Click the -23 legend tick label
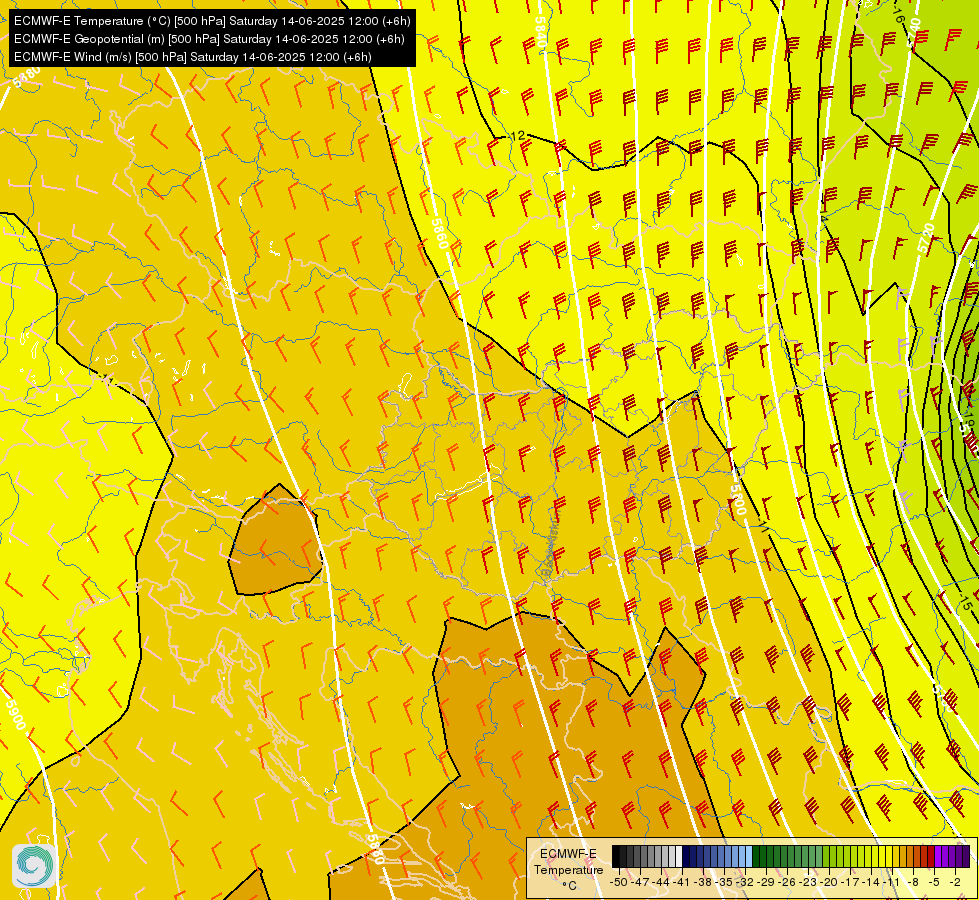The image size is (979, 900). [x=809, y=882]
